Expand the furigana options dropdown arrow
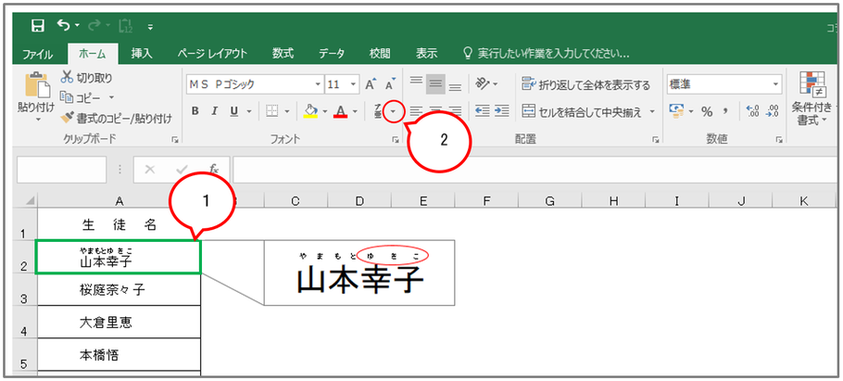Viewport: 843px width, 381px height. tap(394, 112)
